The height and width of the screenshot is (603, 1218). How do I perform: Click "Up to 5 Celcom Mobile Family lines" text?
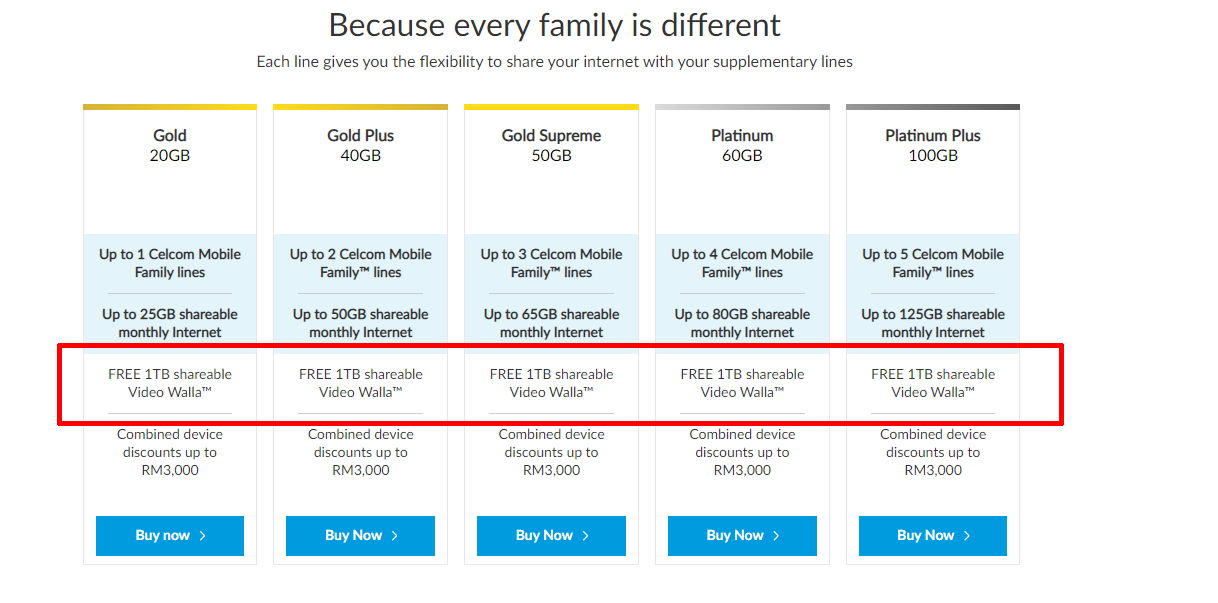click(933, 263)
